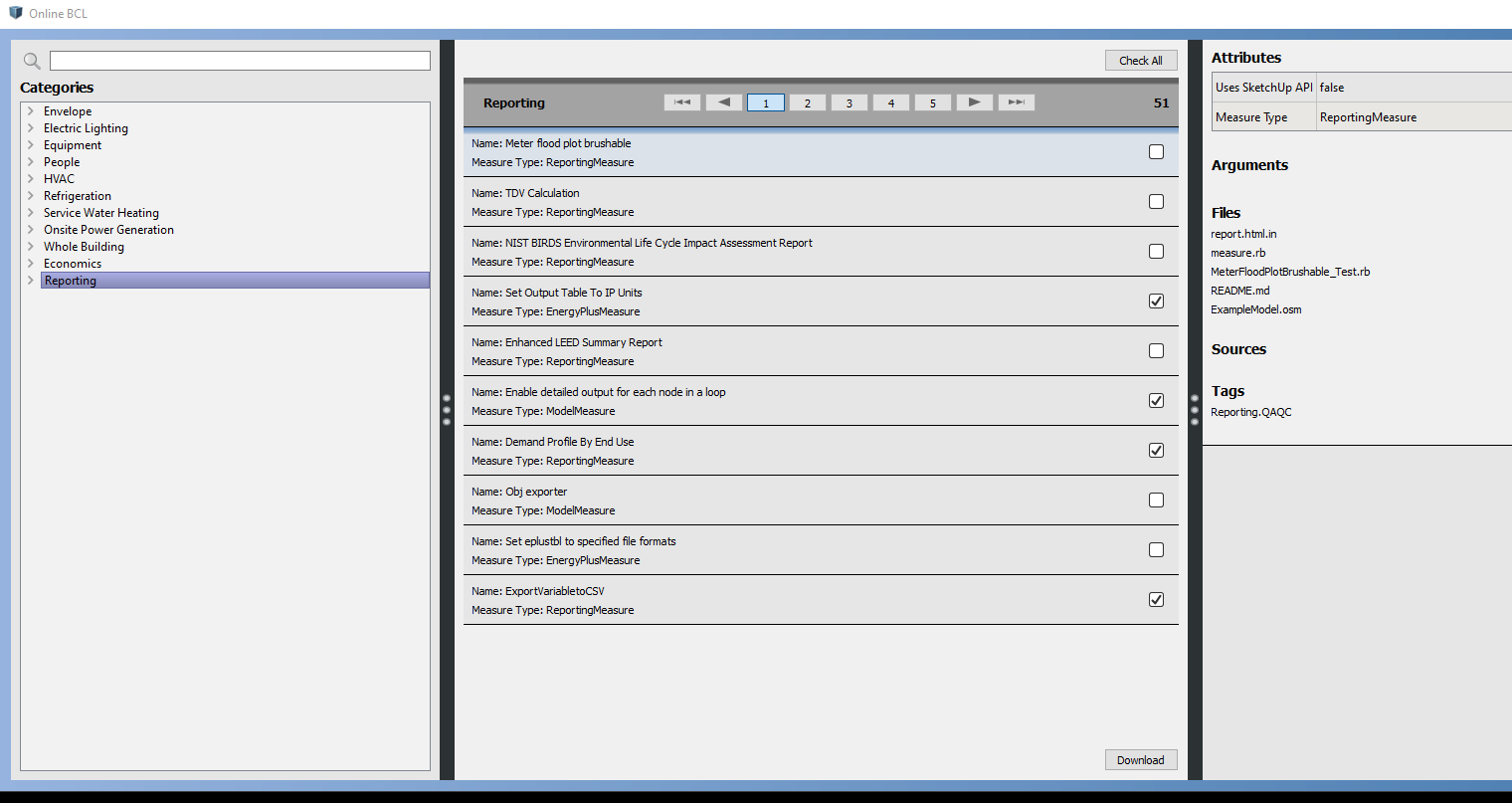The image size is (1512, 803).
Task: Go to first page of results
Action: 682,102
